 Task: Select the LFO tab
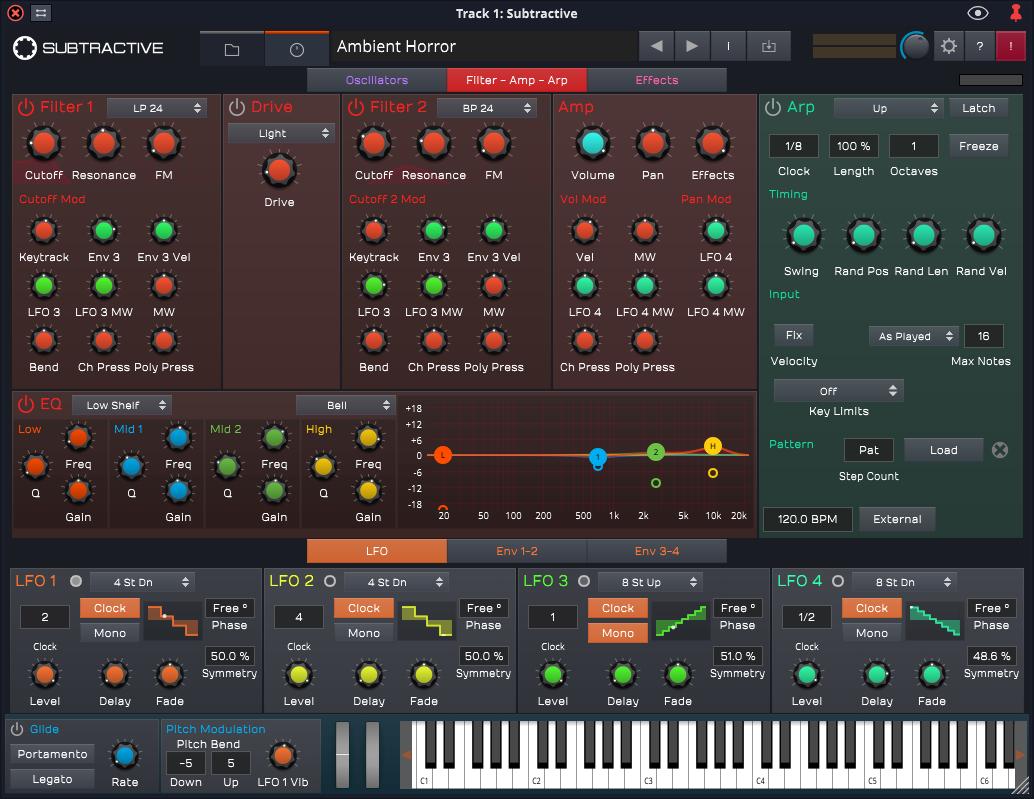tap(377, 551)
